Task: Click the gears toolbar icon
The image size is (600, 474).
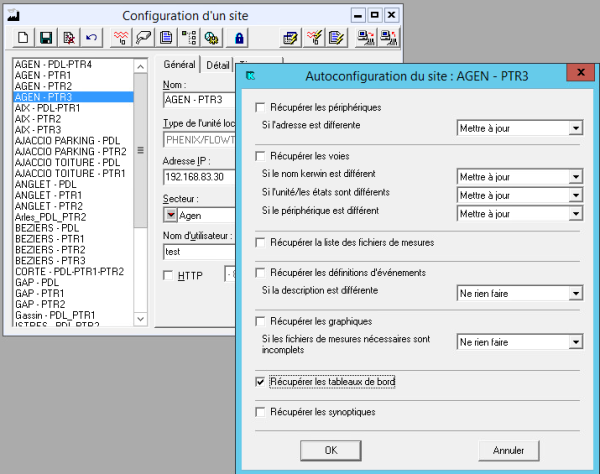Action: point(211,38)
